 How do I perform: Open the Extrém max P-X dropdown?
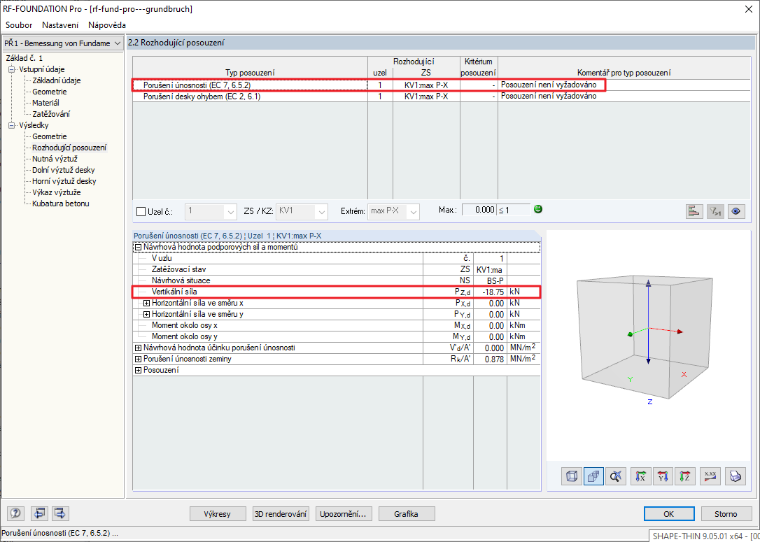[x=413, y=211]
